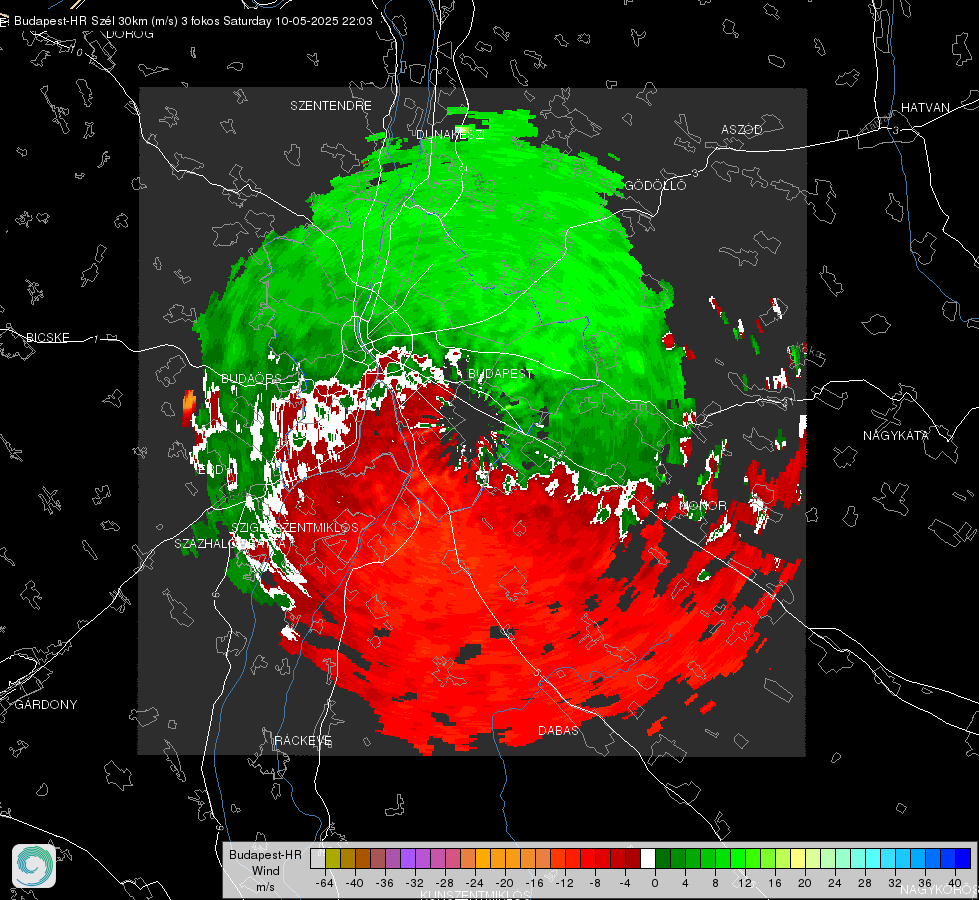Screen dimensions: 979x900
Task: Click the SZIGETSZENTMIKLÓS city label
Action: pos(295,528)
